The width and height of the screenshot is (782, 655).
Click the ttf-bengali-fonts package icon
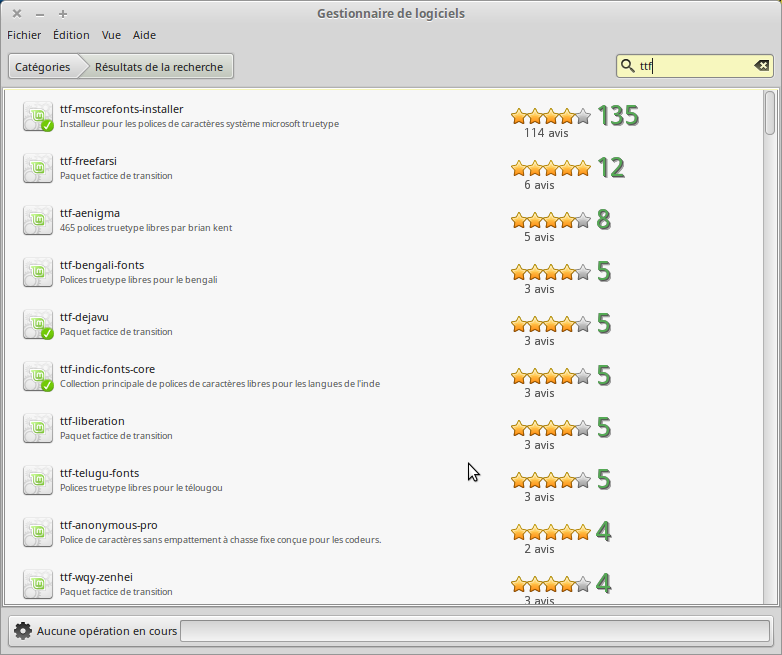[x=38, y=272]
